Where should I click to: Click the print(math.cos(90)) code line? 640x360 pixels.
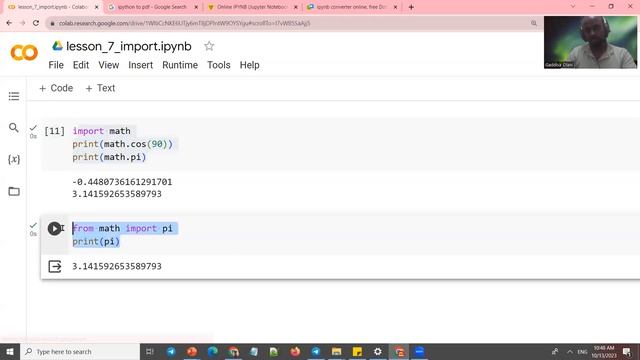coord(122,144)
